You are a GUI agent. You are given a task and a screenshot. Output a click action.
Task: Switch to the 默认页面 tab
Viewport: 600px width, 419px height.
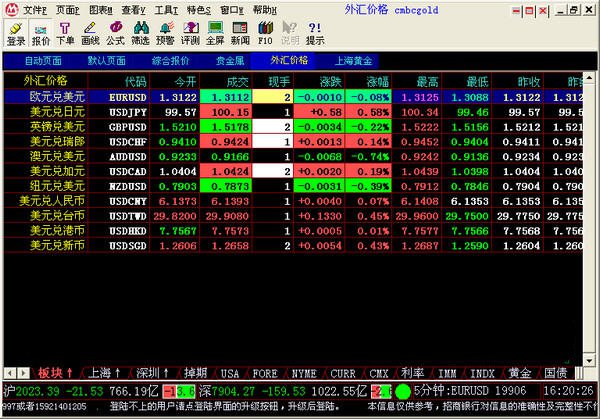pyautogui.click(x=106, y=61)
